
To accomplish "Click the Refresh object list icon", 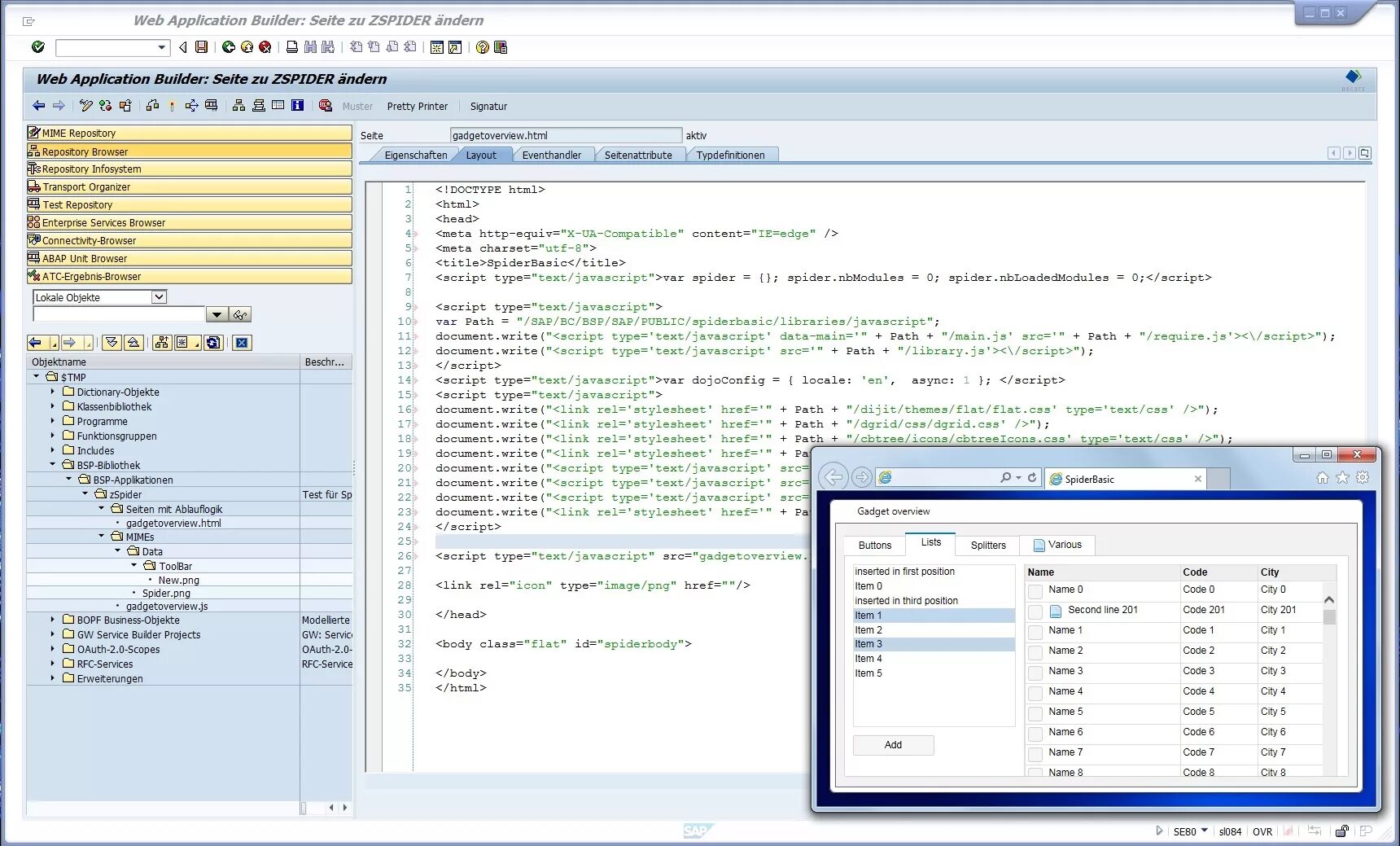I will coord(213,343).
